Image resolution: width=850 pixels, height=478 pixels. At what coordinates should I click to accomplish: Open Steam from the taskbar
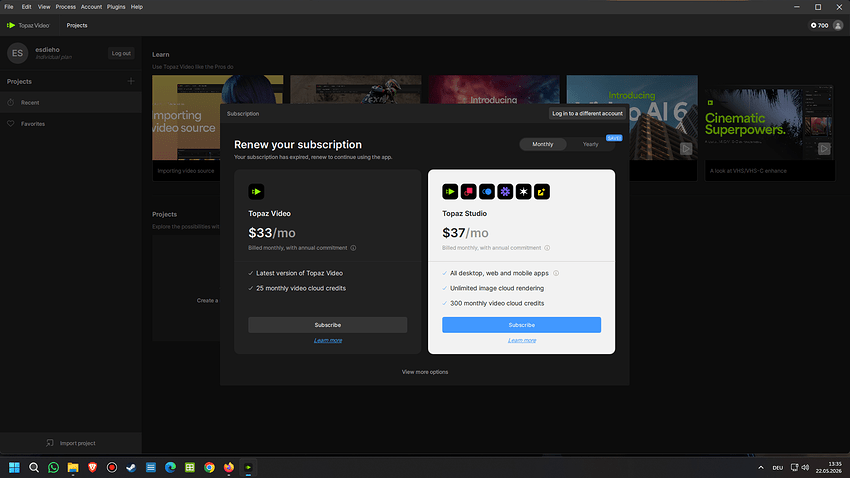pyautogui.click(x=131, y=467)
